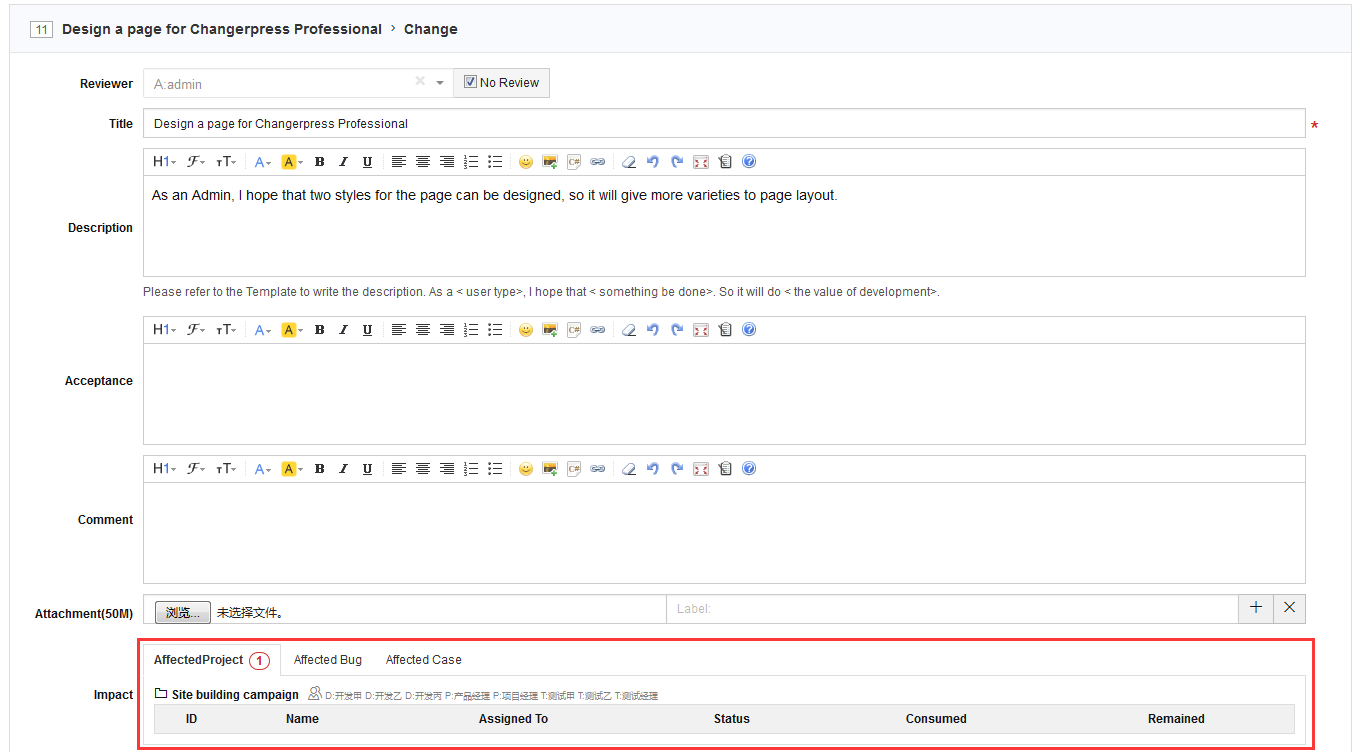Open yellow highlight color picker in Description toolbar
This screenshot has height=752, width=1363.
(x=291, y=162)
